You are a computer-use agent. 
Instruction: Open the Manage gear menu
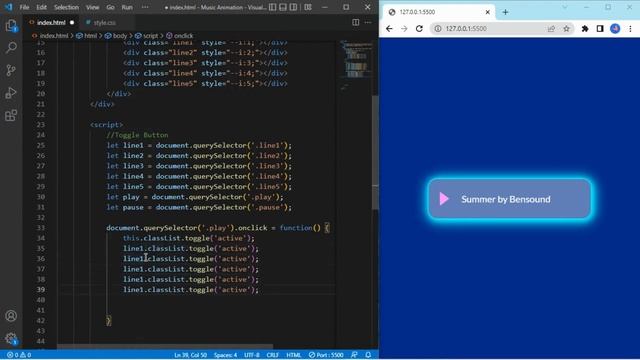coord(11,338)
